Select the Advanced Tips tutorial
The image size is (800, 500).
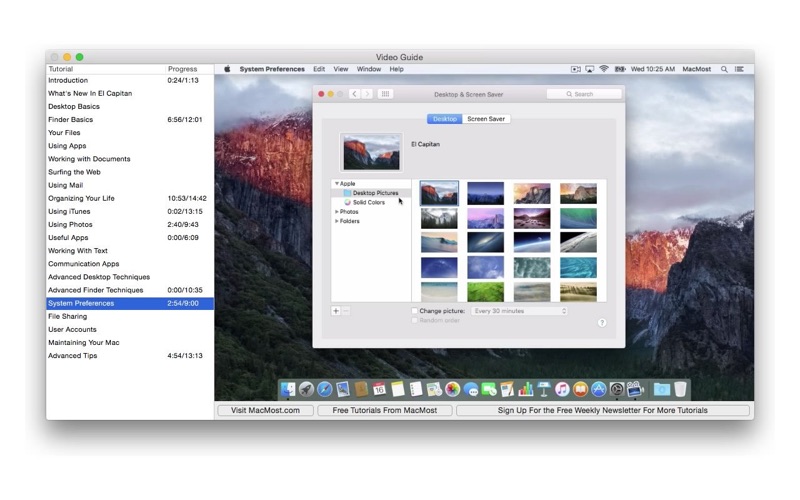pyautogui.click(x=130, y=356)
